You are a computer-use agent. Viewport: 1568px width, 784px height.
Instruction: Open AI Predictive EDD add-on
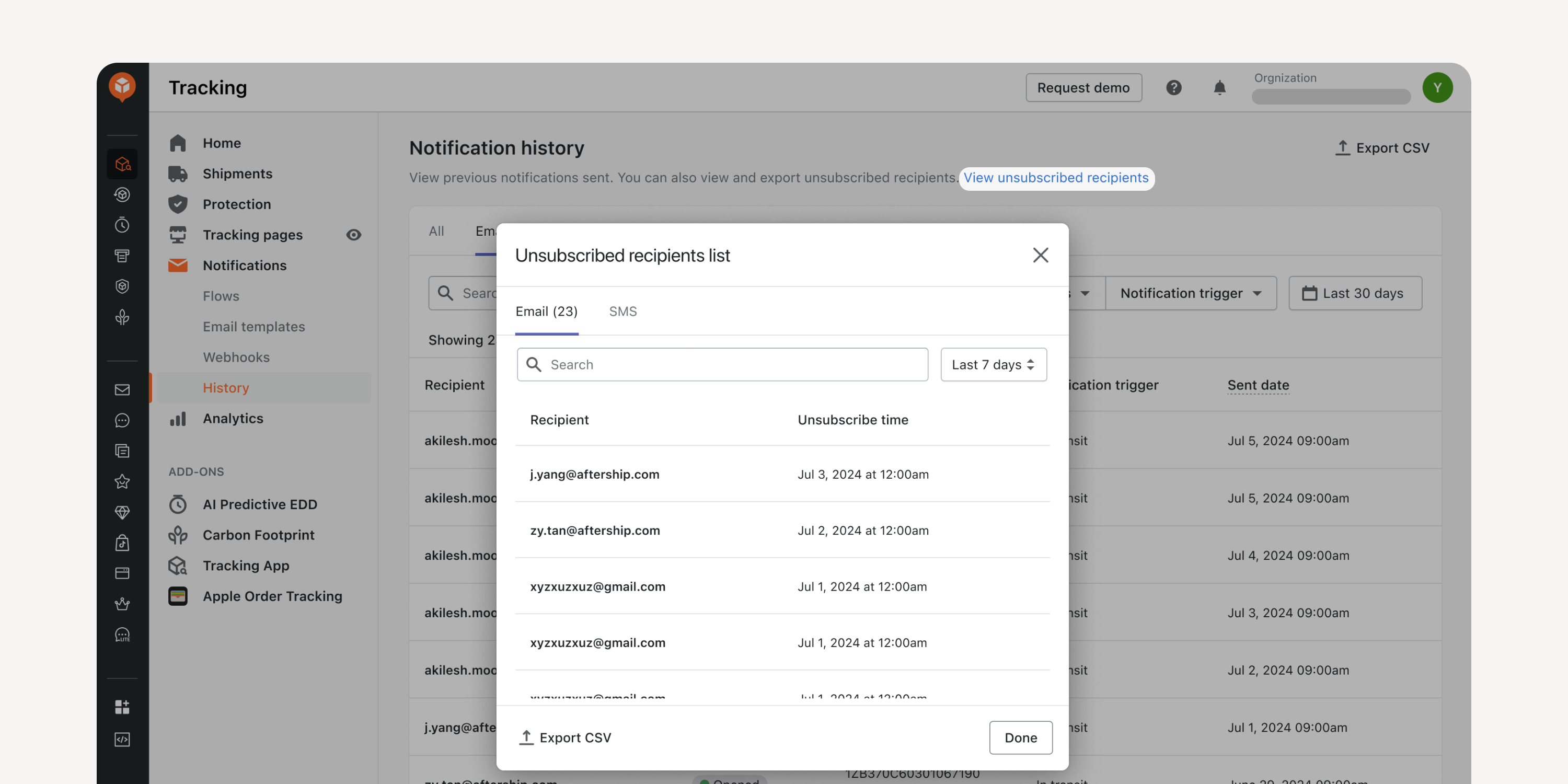point(260,504)
